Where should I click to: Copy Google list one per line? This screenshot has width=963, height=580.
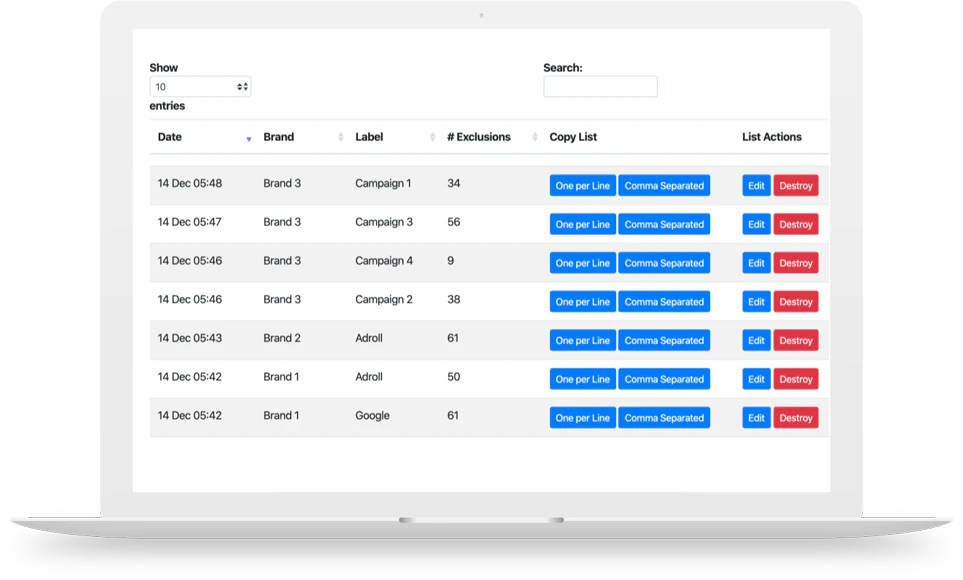click(582, 418)
